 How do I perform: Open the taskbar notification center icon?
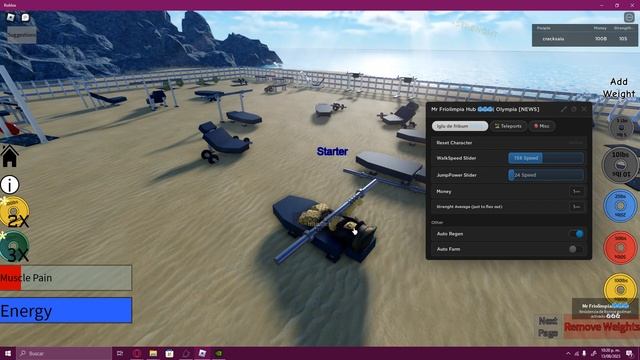click(629, 353)
